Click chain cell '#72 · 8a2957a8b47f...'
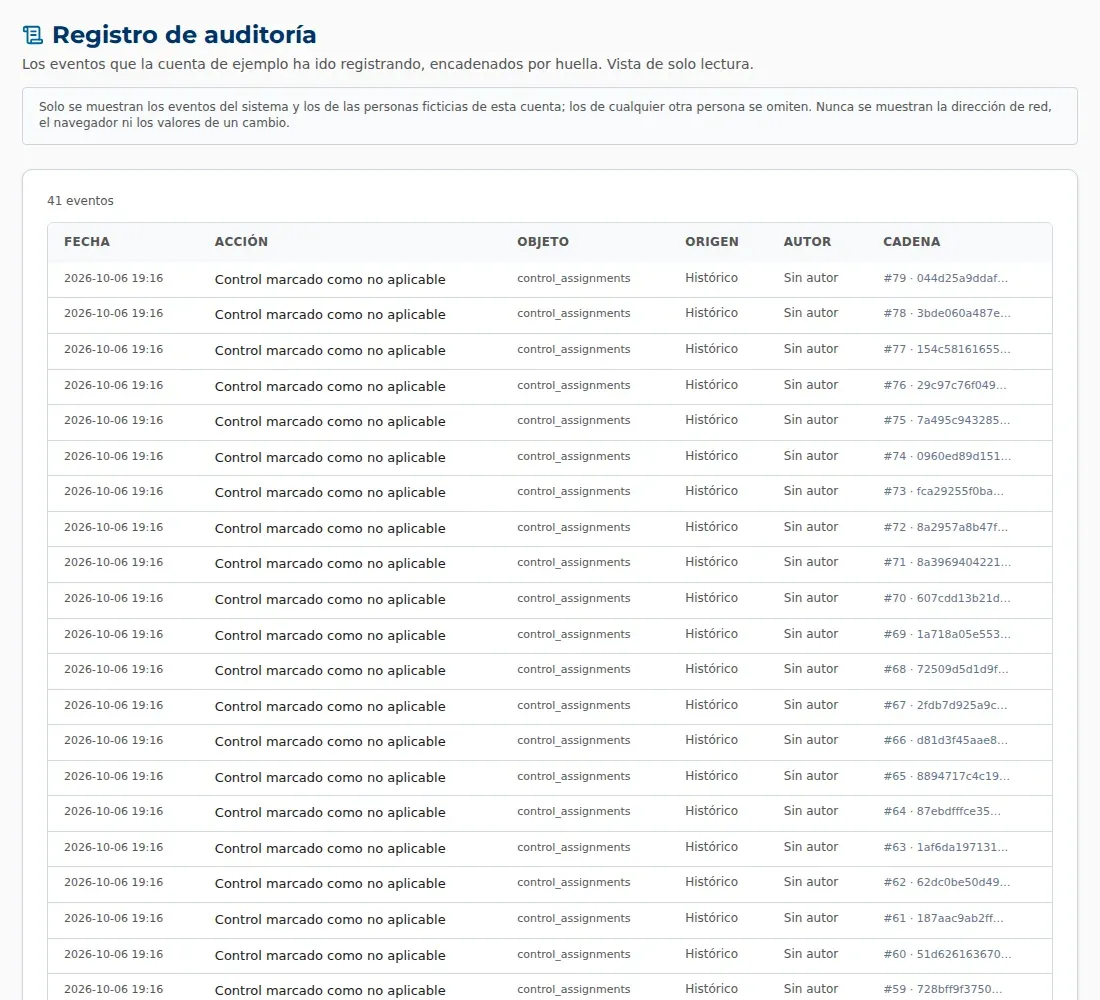Screen dimensions: 1100x1000 coord(946,527)
